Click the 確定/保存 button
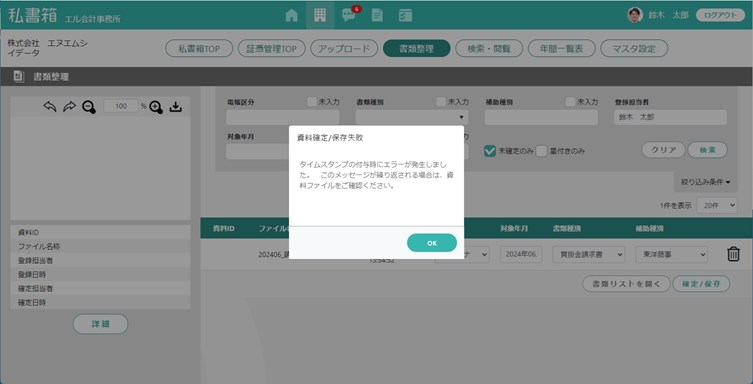The height and width of the screenshot is (384, 753). click(x=701, y=284)
